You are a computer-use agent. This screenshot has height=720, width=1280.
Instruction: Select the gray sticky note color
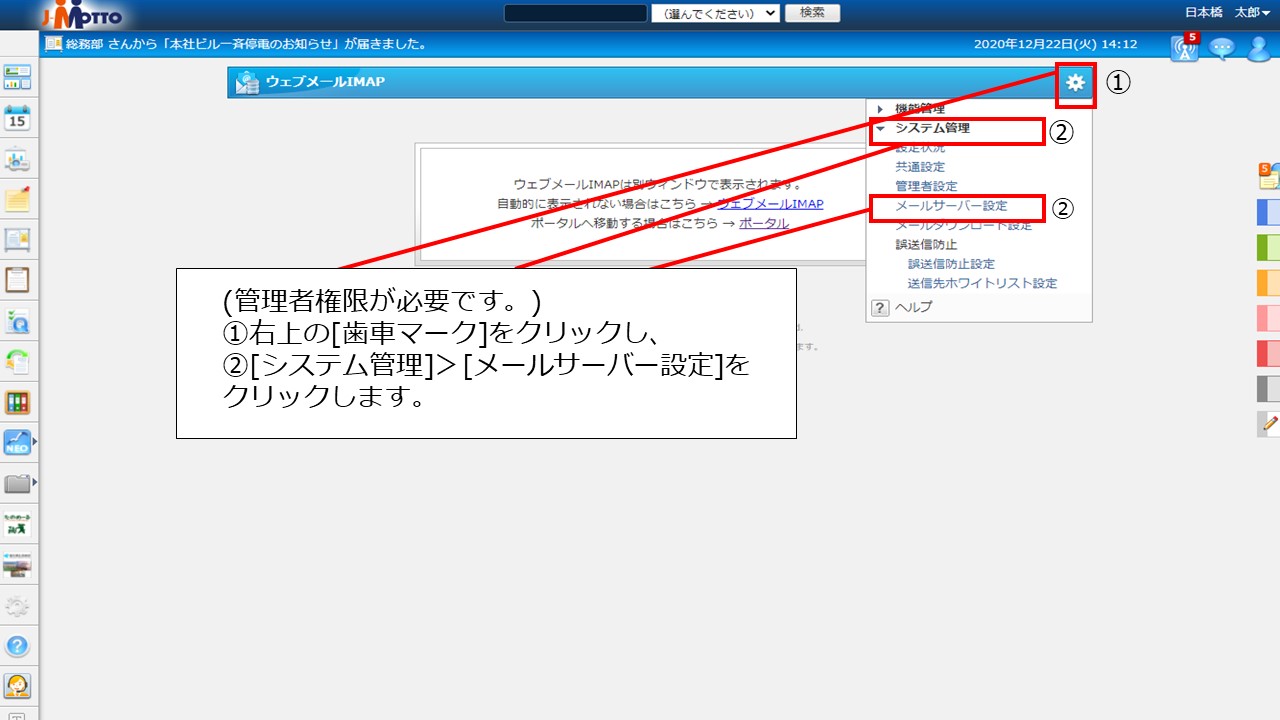(1268, 389)
